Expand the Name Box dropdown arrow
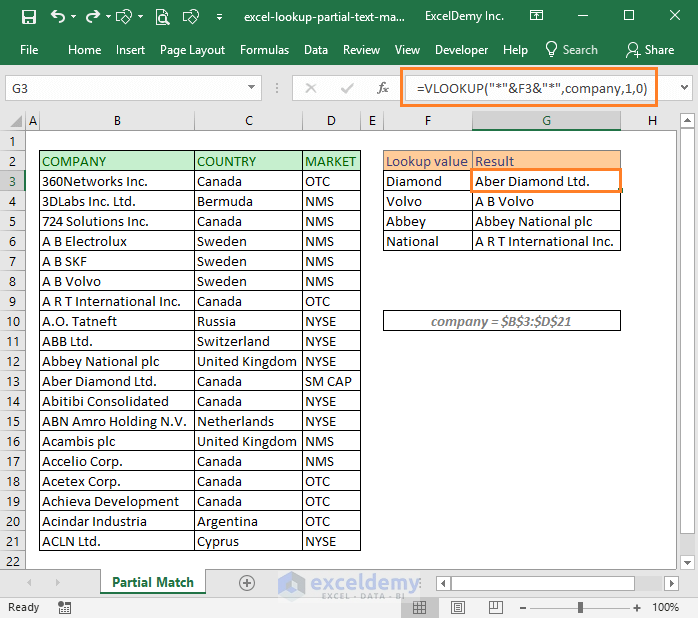This screenshot has height=618, width=698. pos(251,87)
